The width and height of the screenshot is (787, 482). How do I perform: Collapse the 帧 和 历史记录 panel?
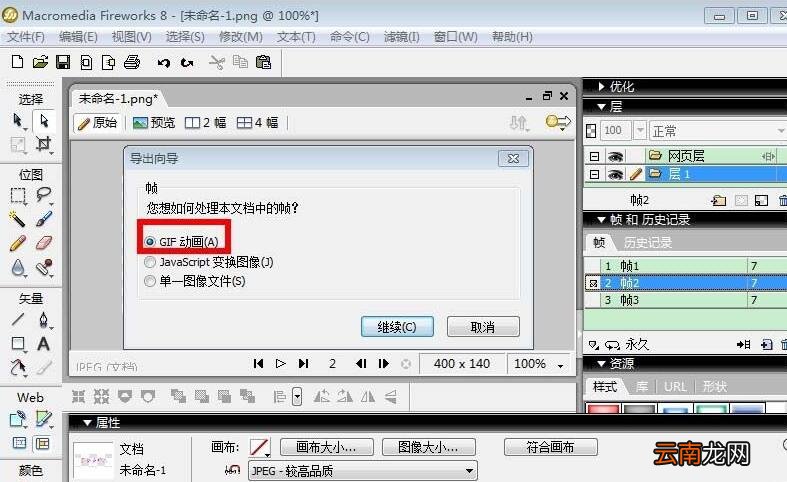click(601, 219)
